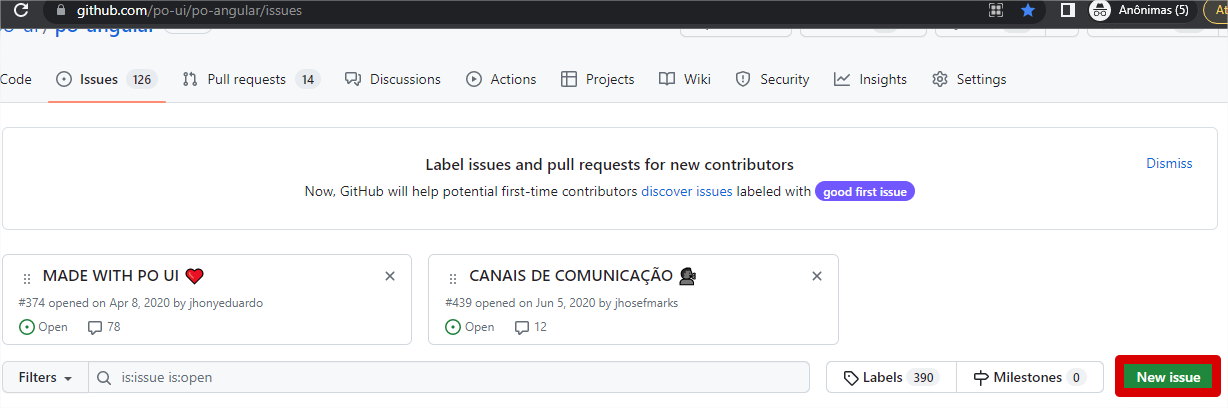Reload the page with the browser refresh icon
Image resolution: width=1228 pixels, height=408 pixels.
(19, 10)
